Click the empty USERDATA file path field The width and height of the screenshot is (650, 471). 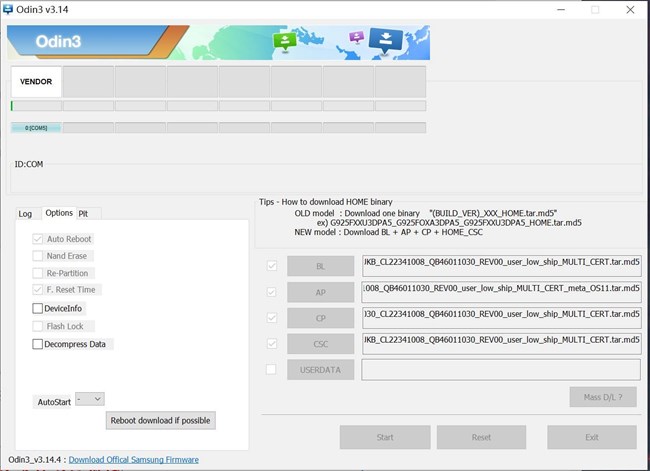(501, 370)
